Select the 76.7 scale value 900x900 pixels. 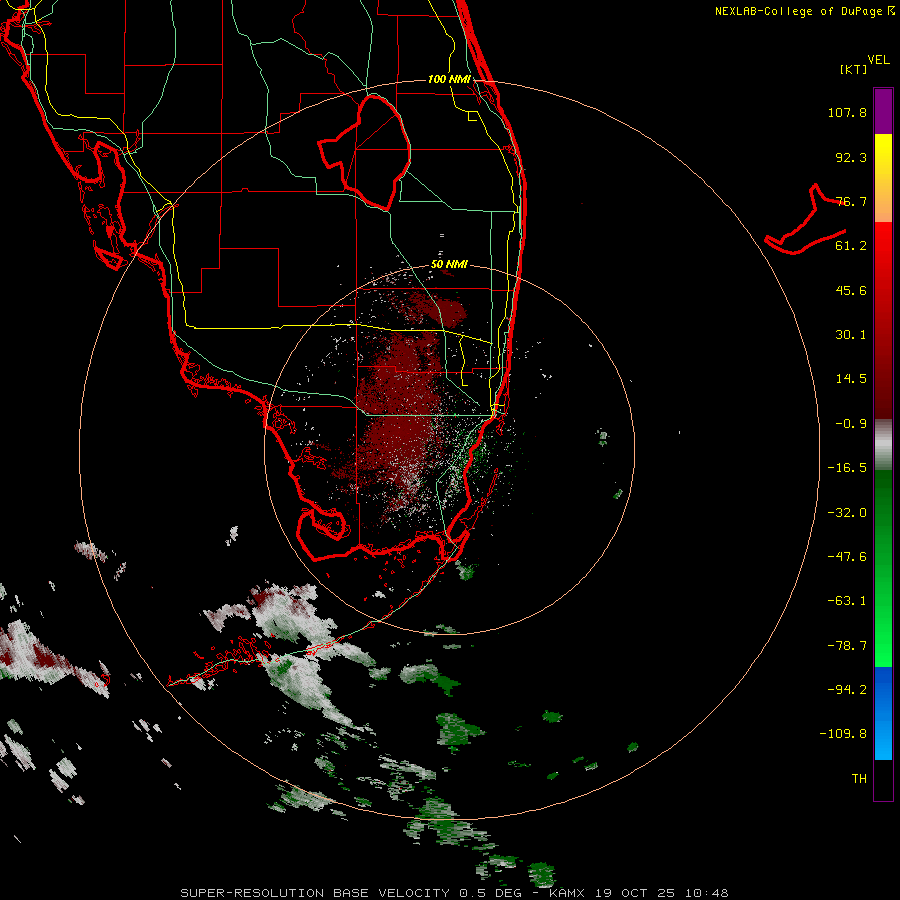coord(851,201)
